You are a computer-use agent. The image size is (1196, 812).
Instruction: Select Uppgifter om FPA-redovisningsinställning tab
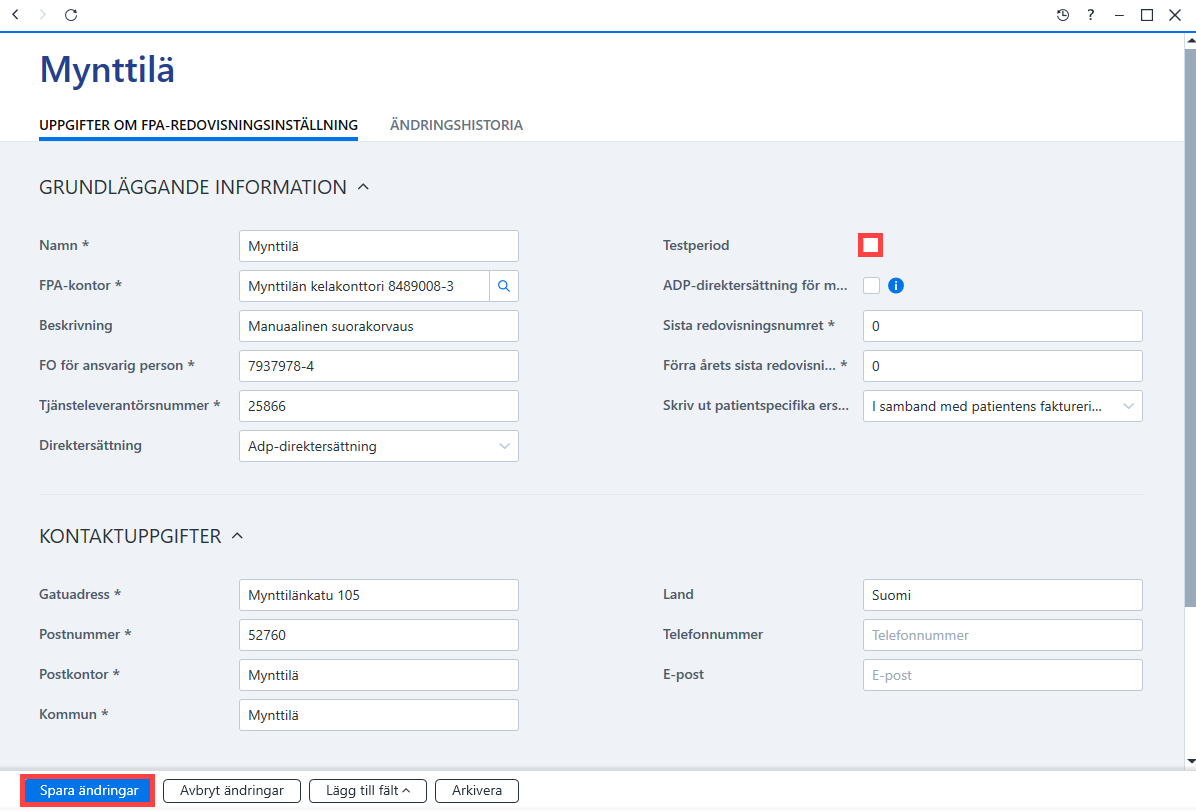[x=198, y=125]
